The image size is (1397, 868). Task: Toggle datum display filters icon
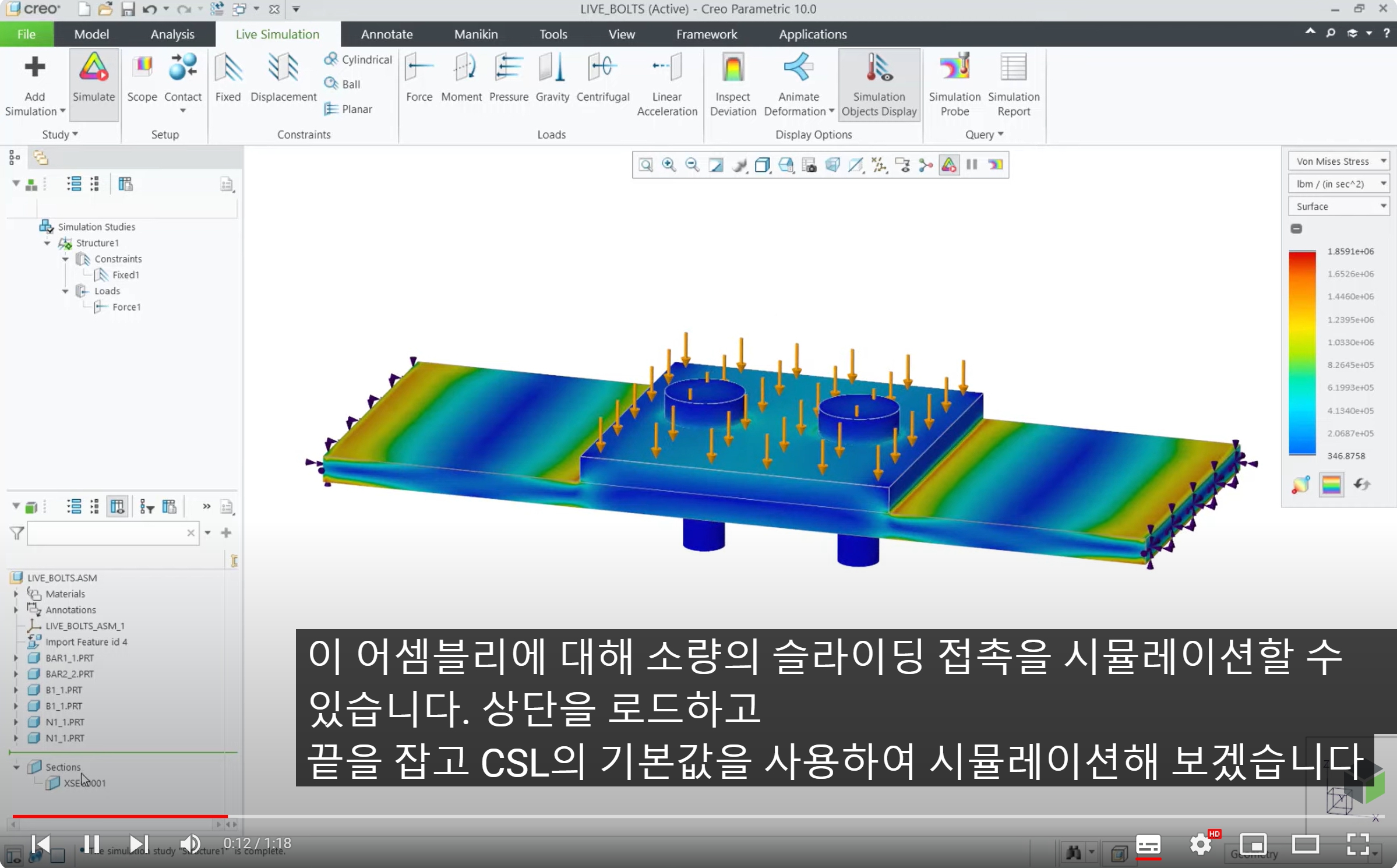coord(879,165)
